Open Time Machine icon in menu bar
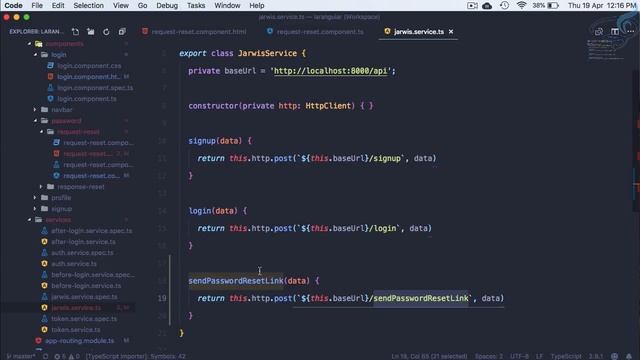Viewport: 640px width, 360px height. tap(504, 5)
